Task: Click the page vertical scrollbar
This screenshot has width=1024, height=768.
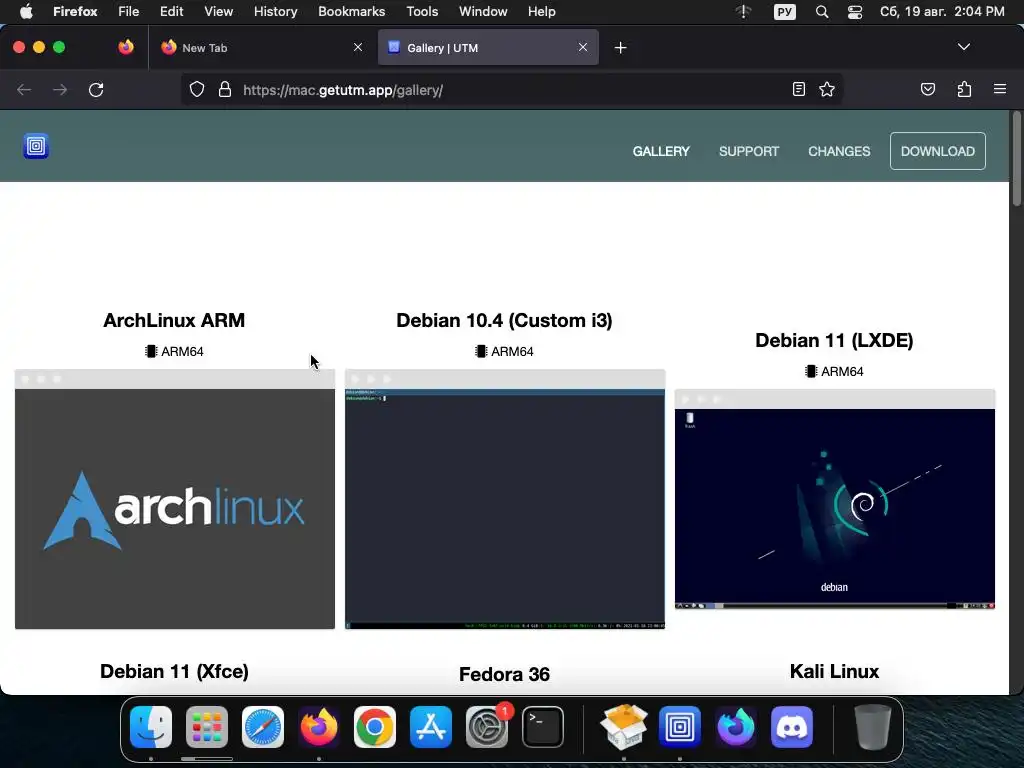Action: coord(1016,159)
